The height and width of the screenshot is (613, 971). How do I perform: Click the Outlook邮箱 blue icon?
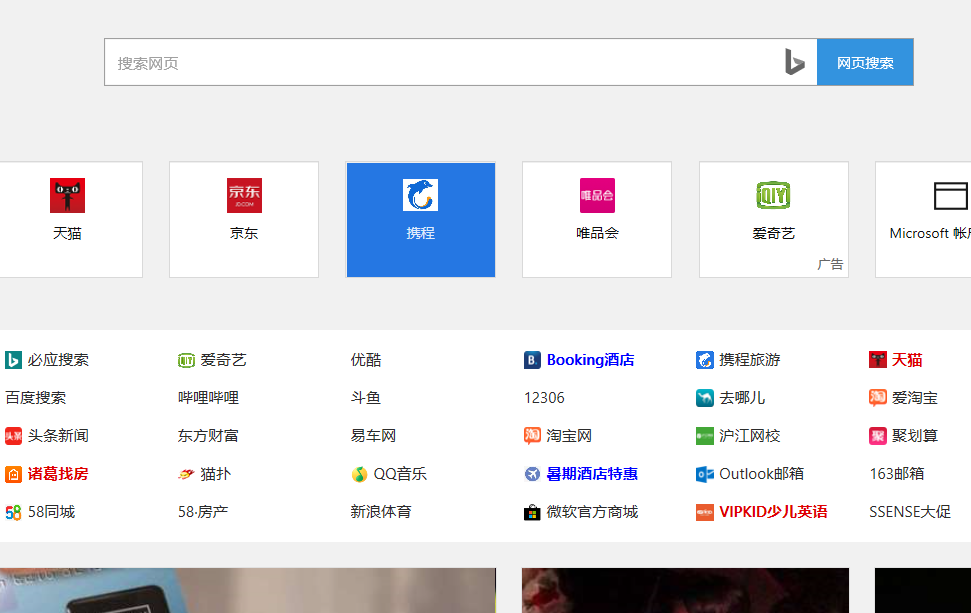(705, 474)
